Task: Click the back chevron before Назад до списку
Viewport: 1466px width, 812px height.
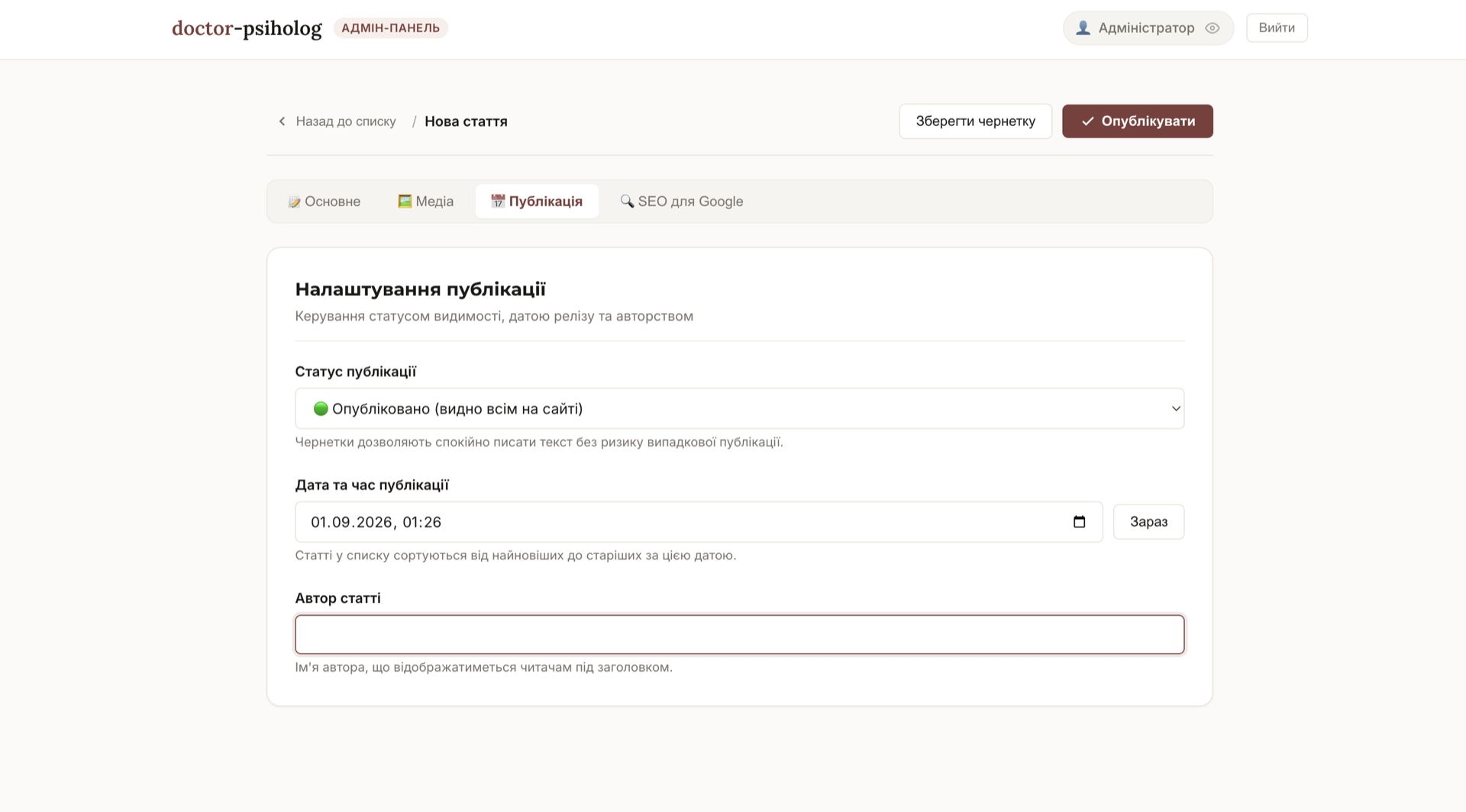Action: coord(282,121)
